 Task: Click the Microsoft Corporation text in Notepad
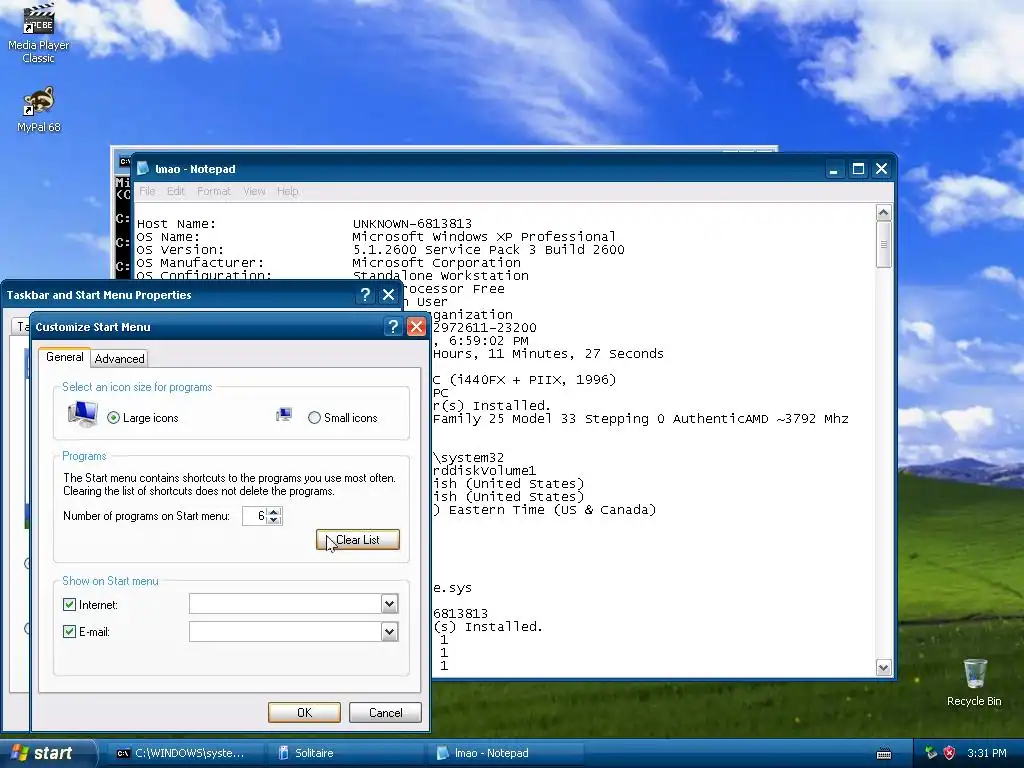(436, 263)
